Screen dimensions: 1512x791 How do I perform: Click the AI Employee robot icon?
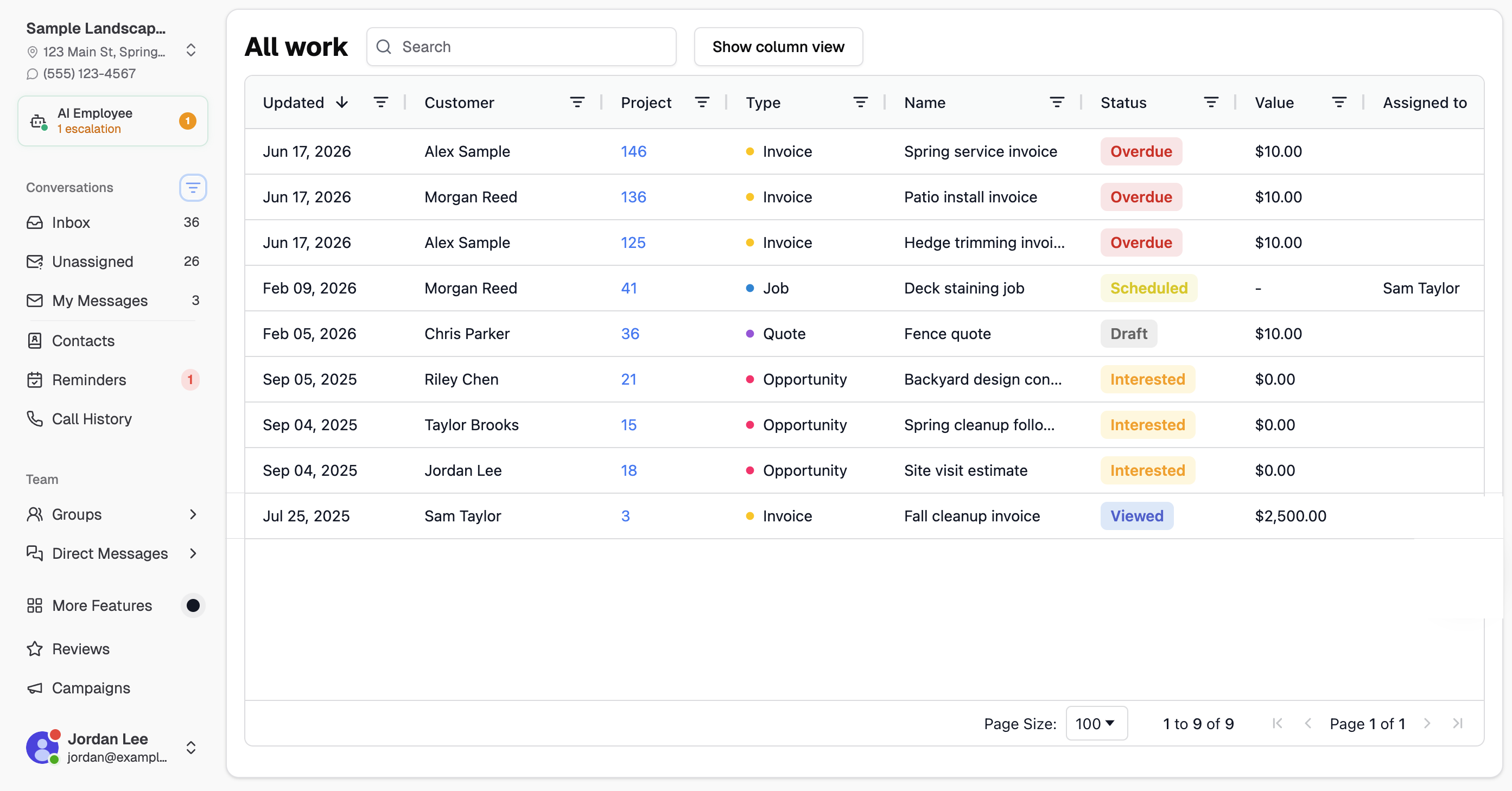point(39,122)
